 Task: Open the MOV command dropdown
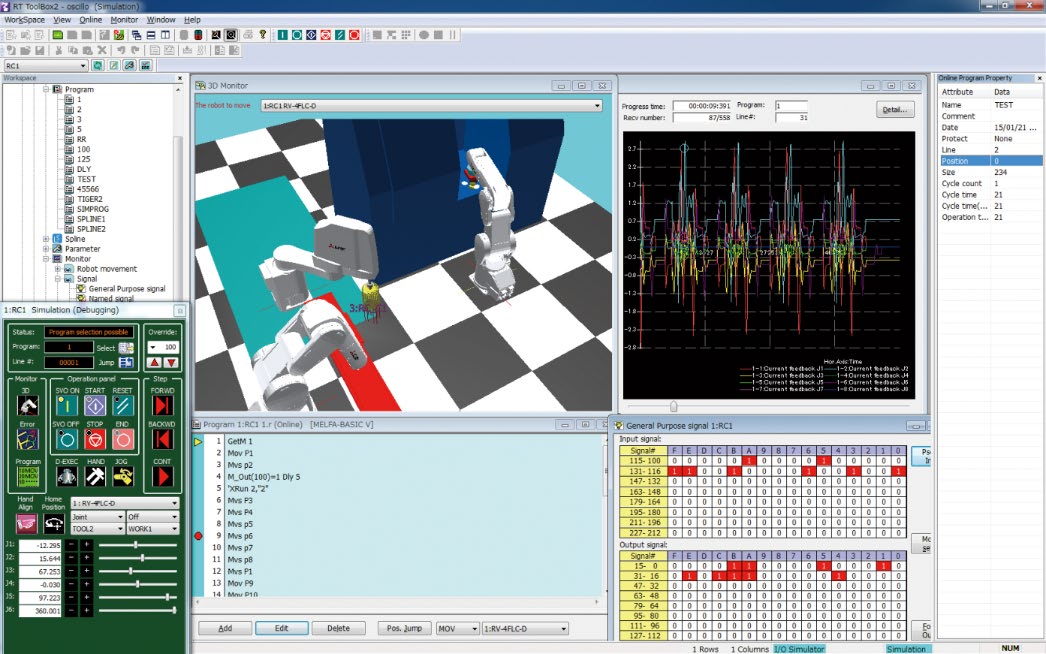[x=458, y=629]
